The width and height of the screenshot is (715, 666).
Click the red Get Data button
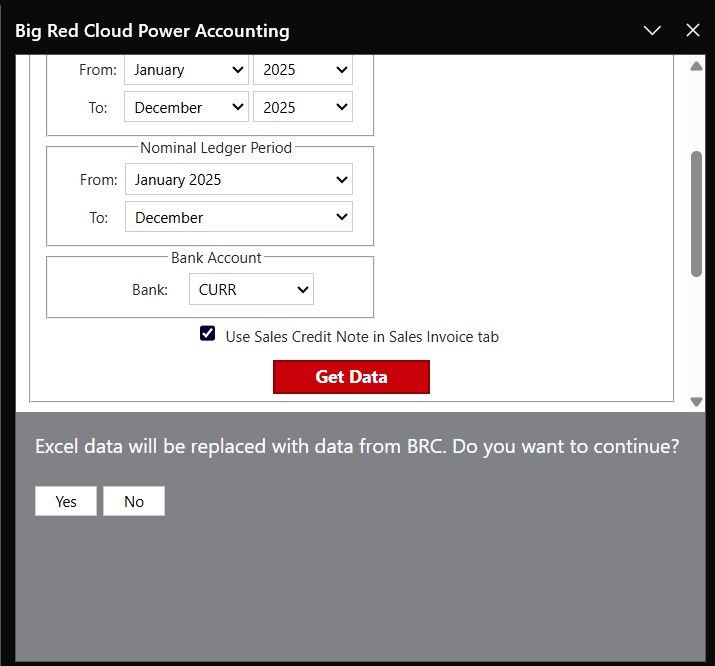click(x=351, y=377)
